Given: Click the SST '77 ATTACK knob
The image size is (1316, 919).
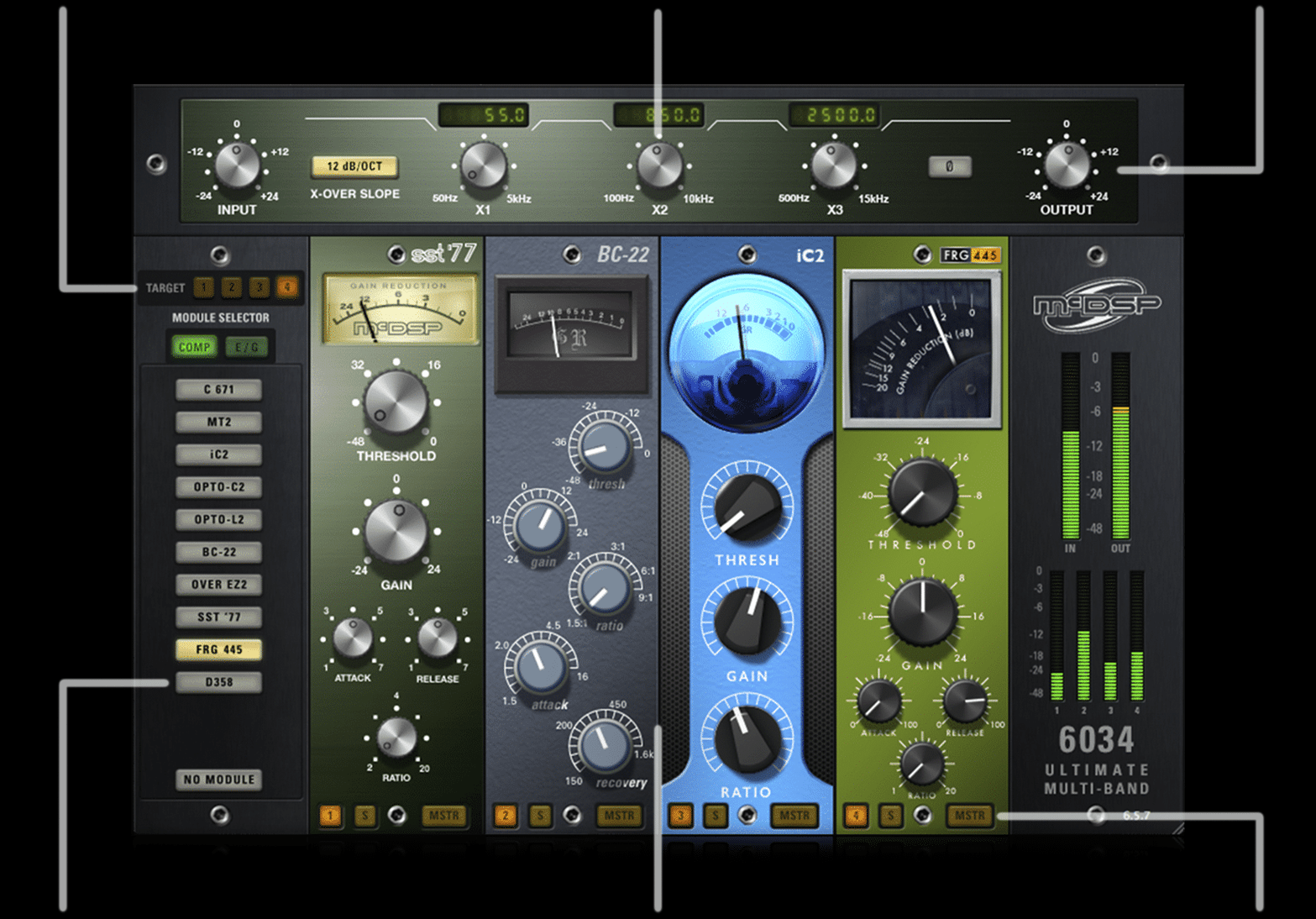Looking at the screenshot, I should [x=353, y=638].
